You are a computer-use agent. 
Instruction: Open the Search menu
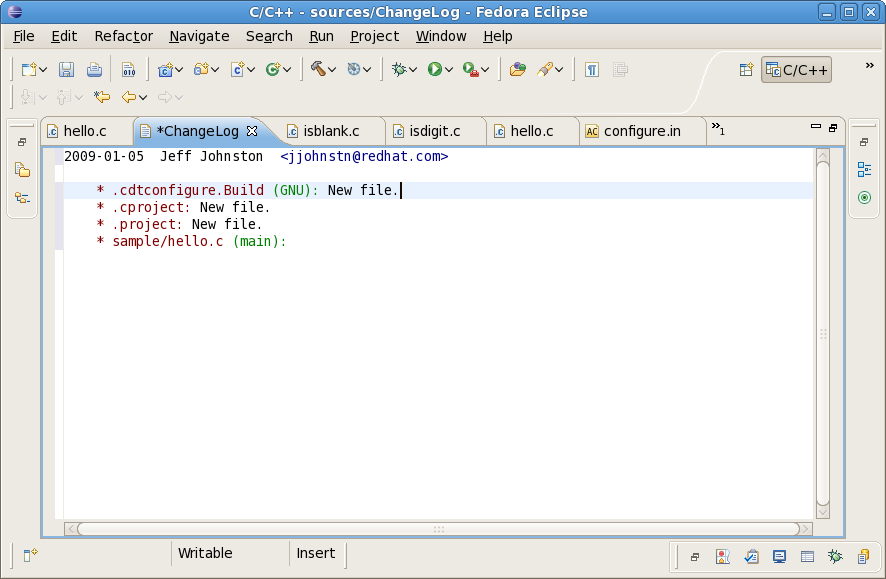(x=269, y=36)
